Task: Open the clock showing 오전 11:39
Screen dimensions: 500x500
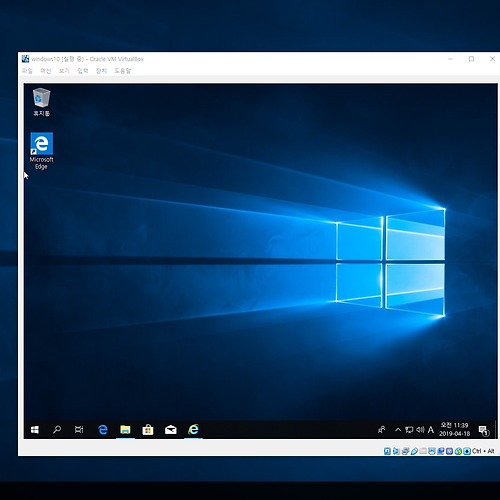Action: (x=455, y=429)
